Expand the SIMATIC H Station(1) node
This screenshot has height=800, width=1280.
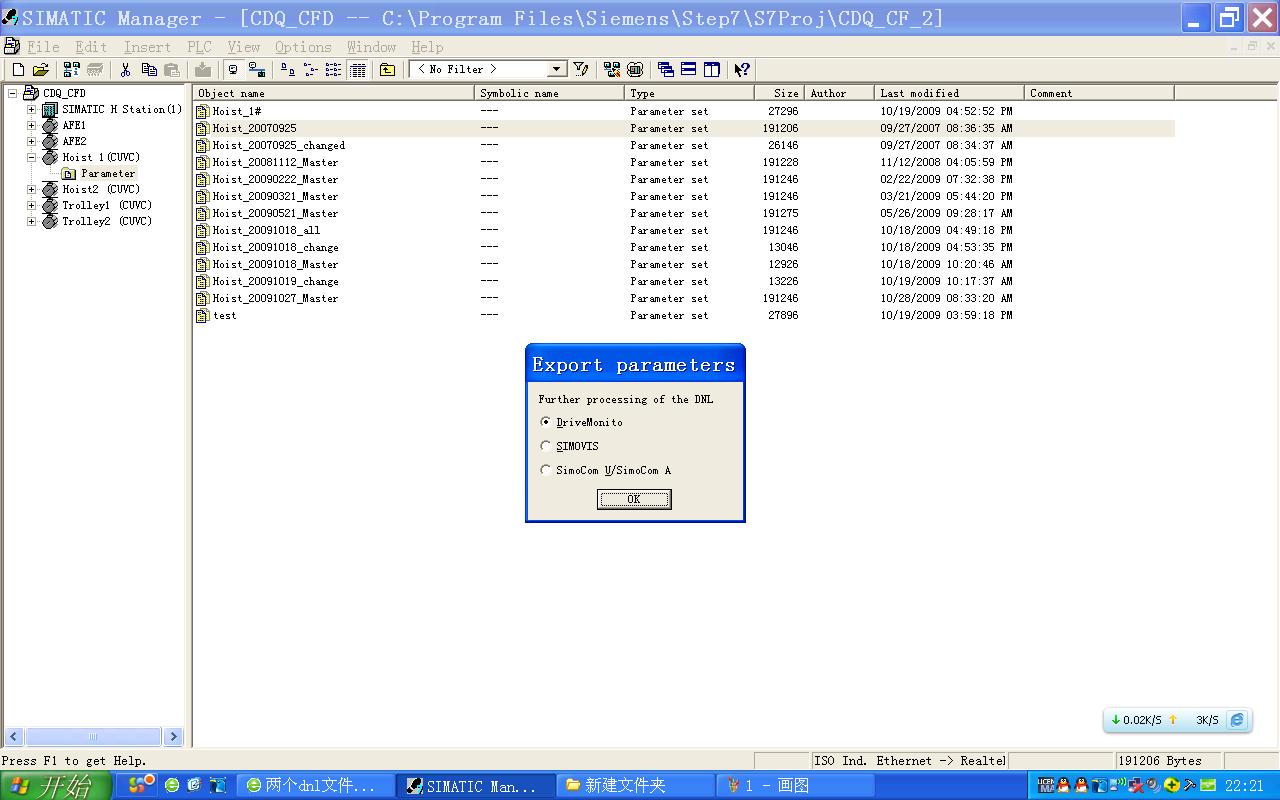(31, 109)
